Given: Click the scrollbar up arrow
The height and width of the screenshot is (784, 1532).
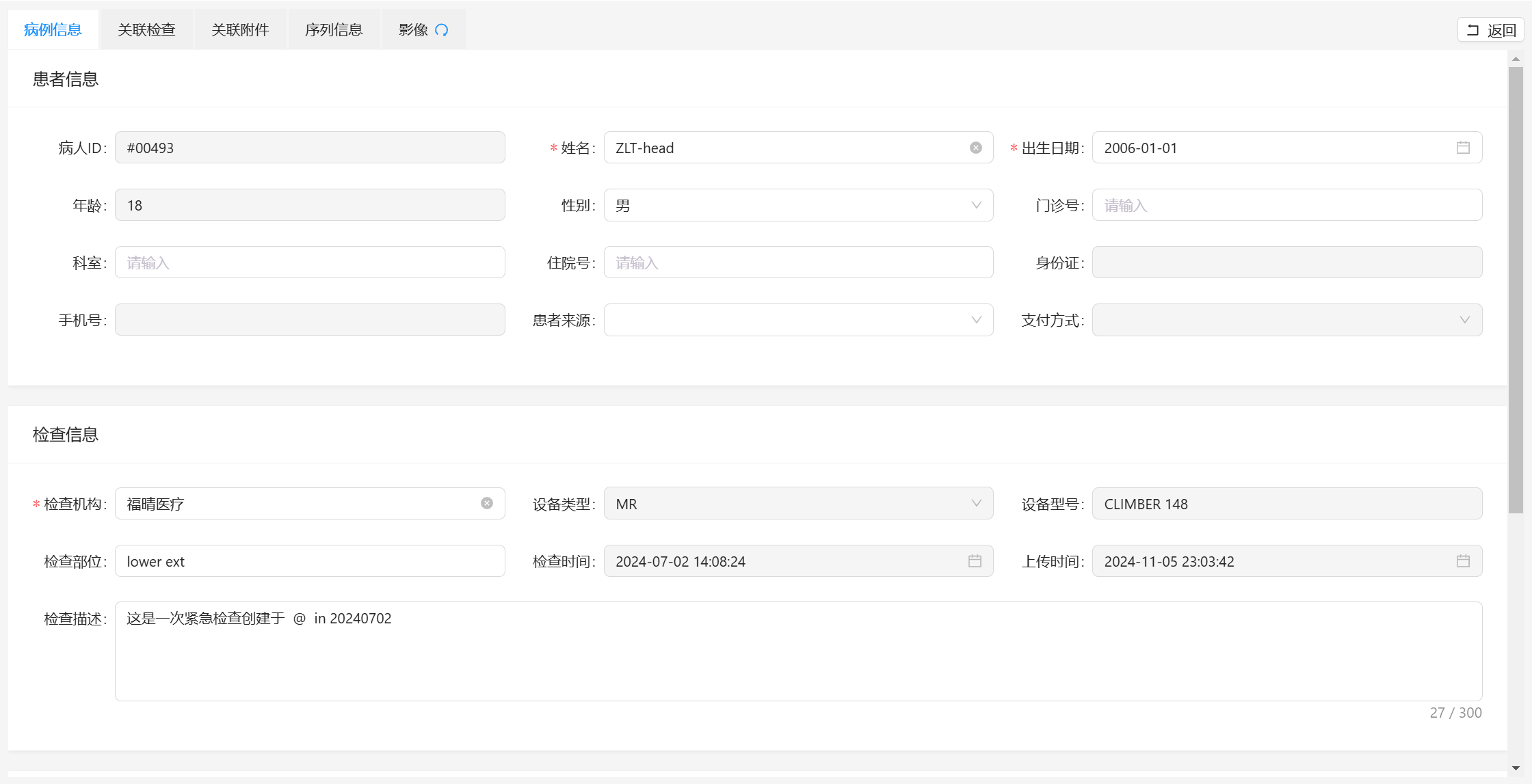Looking at the screenshot, I should 1516,59.
